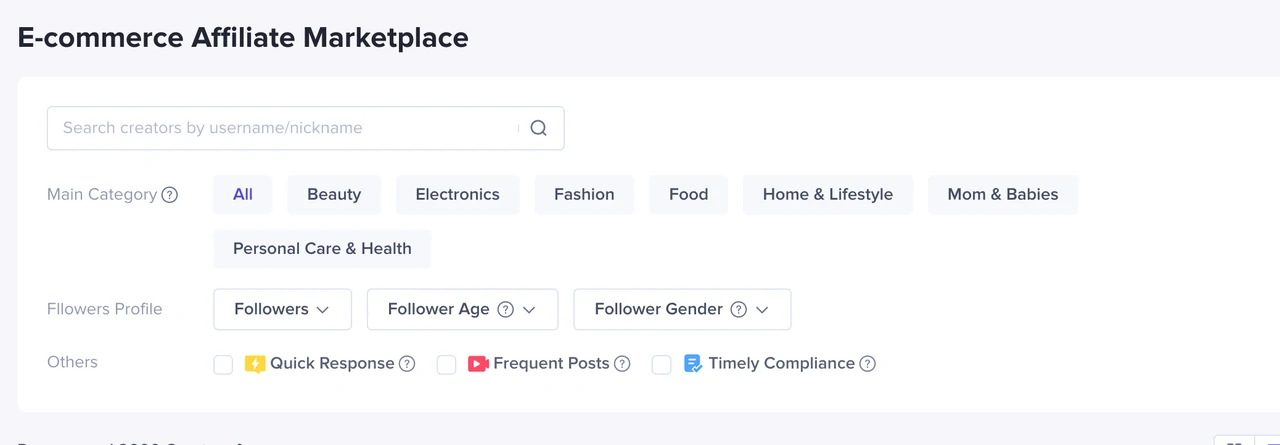The width and height of the screenshot is (1280, 445).
Task: Select the Beauty category filter
Action: (x=334, y=195)
